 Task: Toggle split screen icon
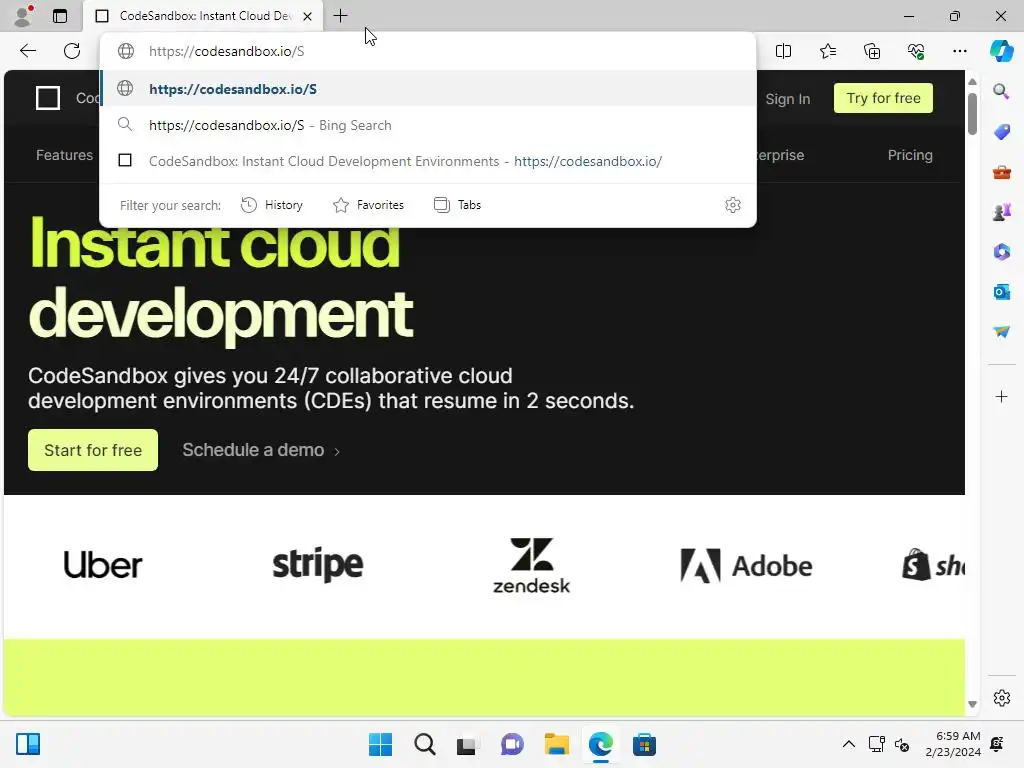click(783, 51)
